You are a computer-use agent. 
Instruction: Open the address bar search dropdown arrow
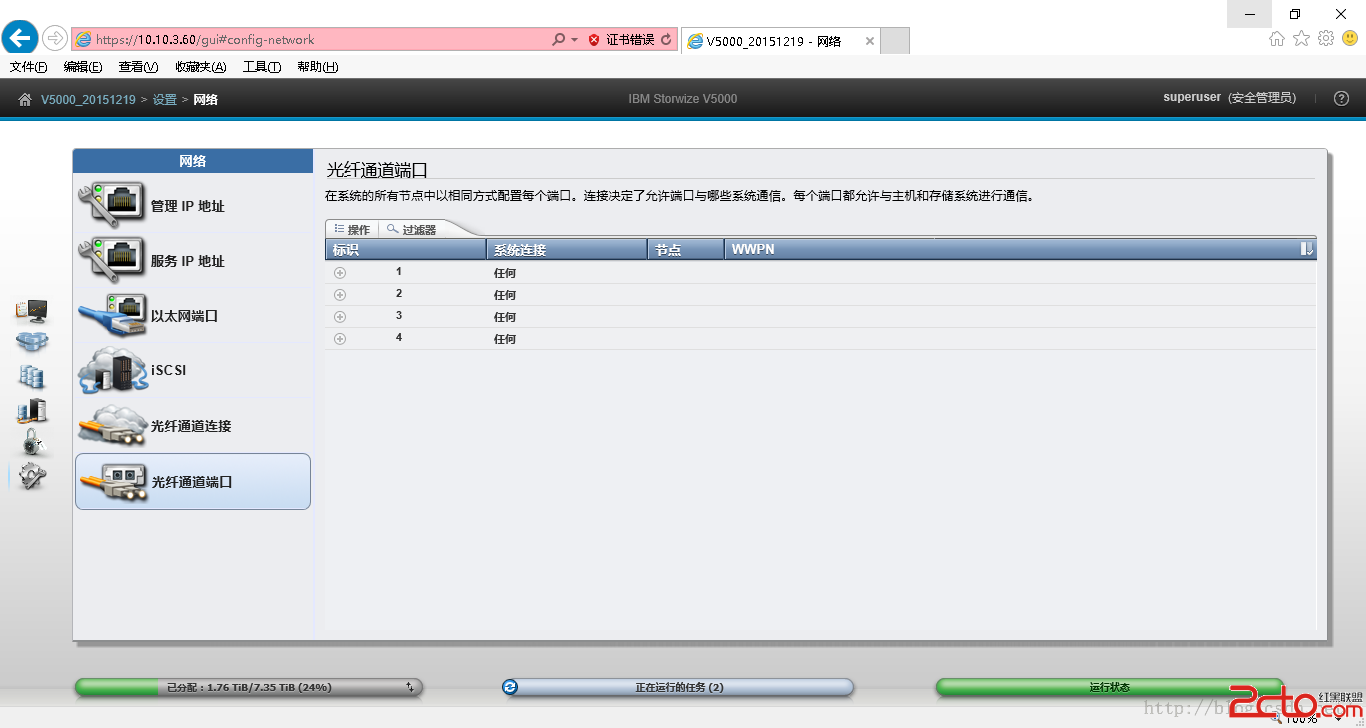pos(574,40)
